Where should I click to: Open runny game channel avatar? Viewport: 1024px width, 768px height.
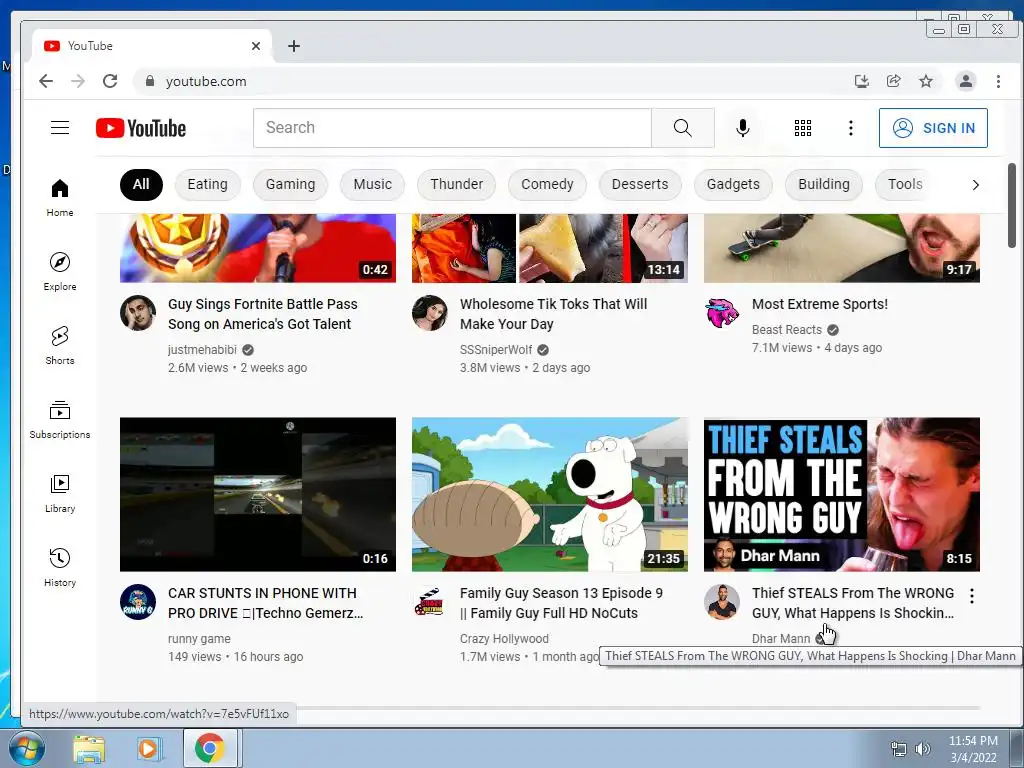[x=138, y=602]
